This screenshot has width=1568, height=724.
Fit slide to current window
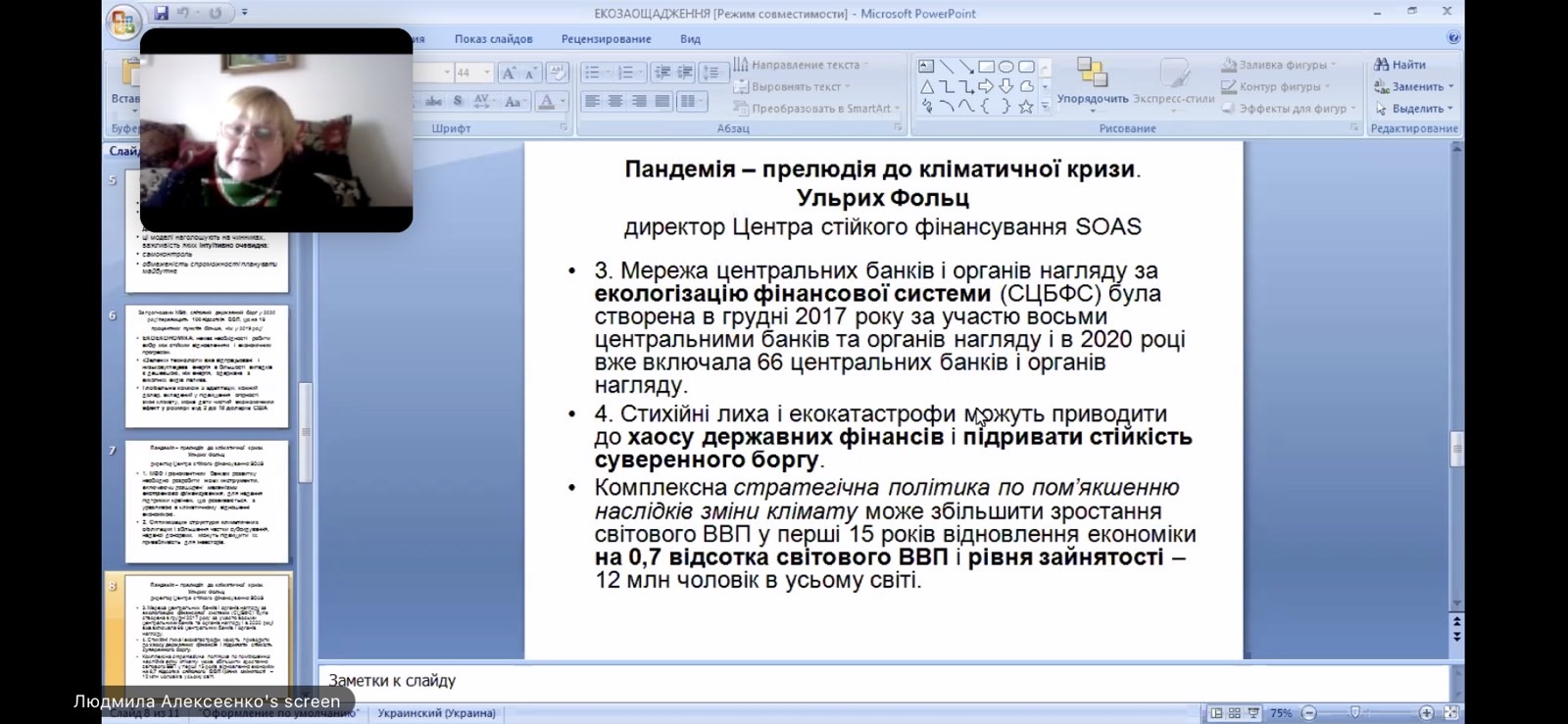pos(1451,713)
